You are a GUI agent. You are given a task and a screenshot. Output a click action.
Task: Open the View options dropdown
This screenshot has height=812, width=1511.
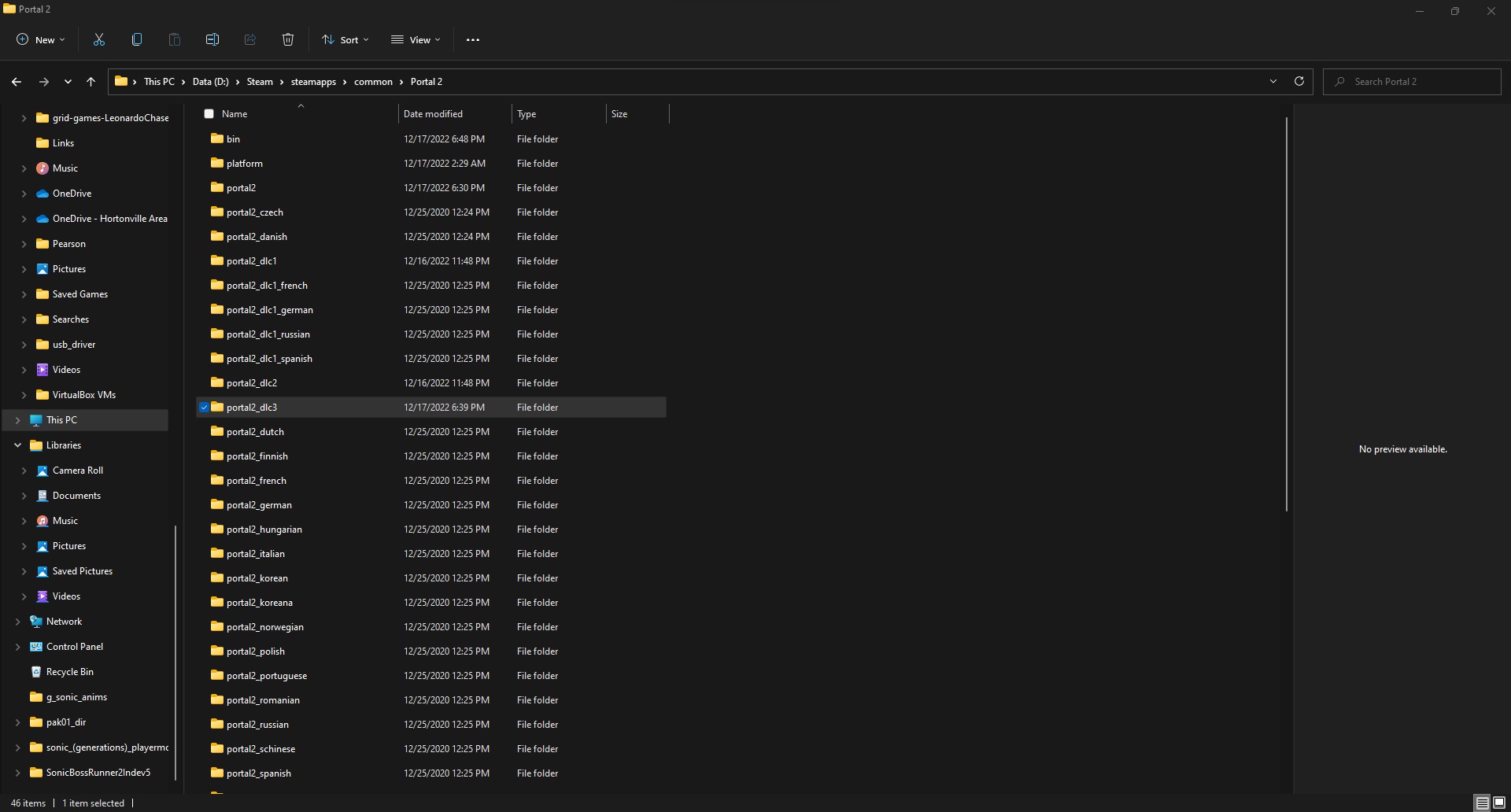pyautogui.click(x=416, y=40)
